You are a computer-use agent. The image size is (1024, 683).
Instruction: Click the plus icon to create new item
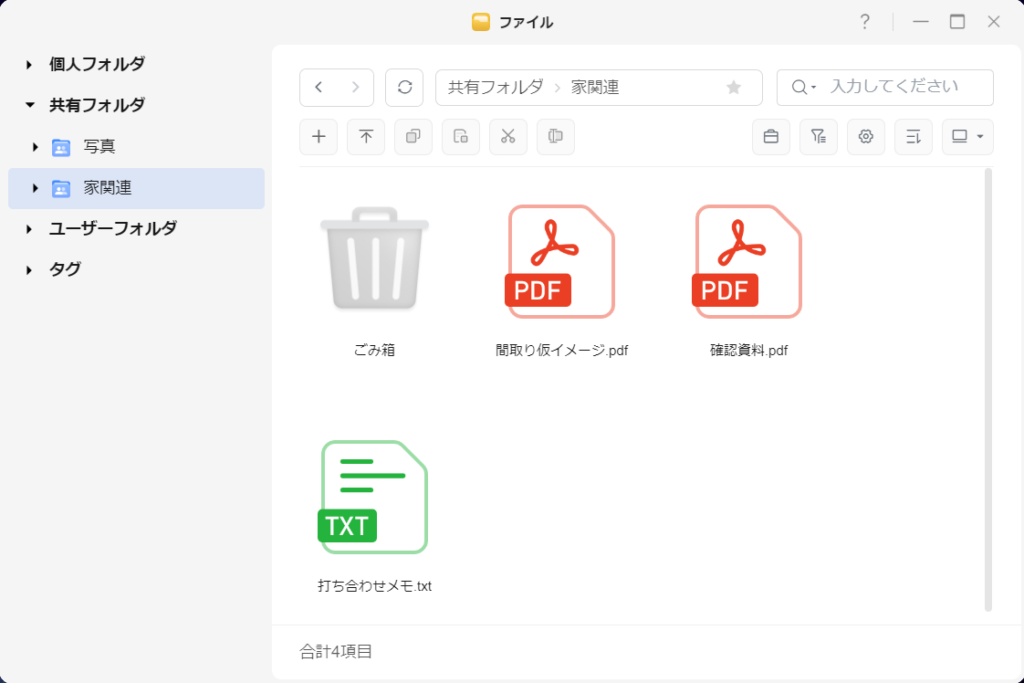coord(318,137)
